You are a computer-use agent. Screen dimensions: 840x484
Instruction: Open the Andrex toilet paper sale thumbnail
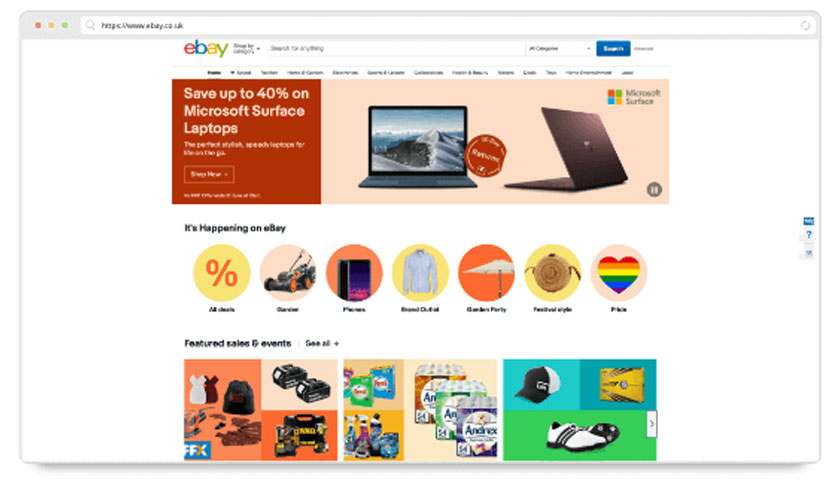click(451, 409)
